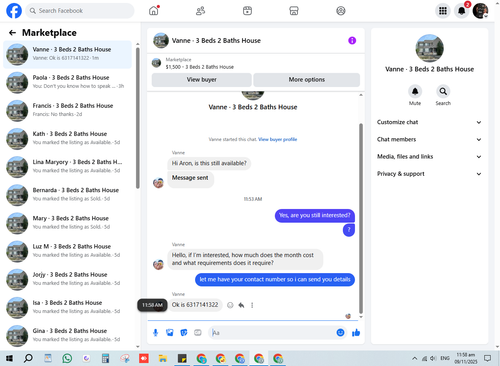Image resolution: width=500 pixels, height=366 pixels.
Task: Open the account profile picture menu
Action: [480, 11]
